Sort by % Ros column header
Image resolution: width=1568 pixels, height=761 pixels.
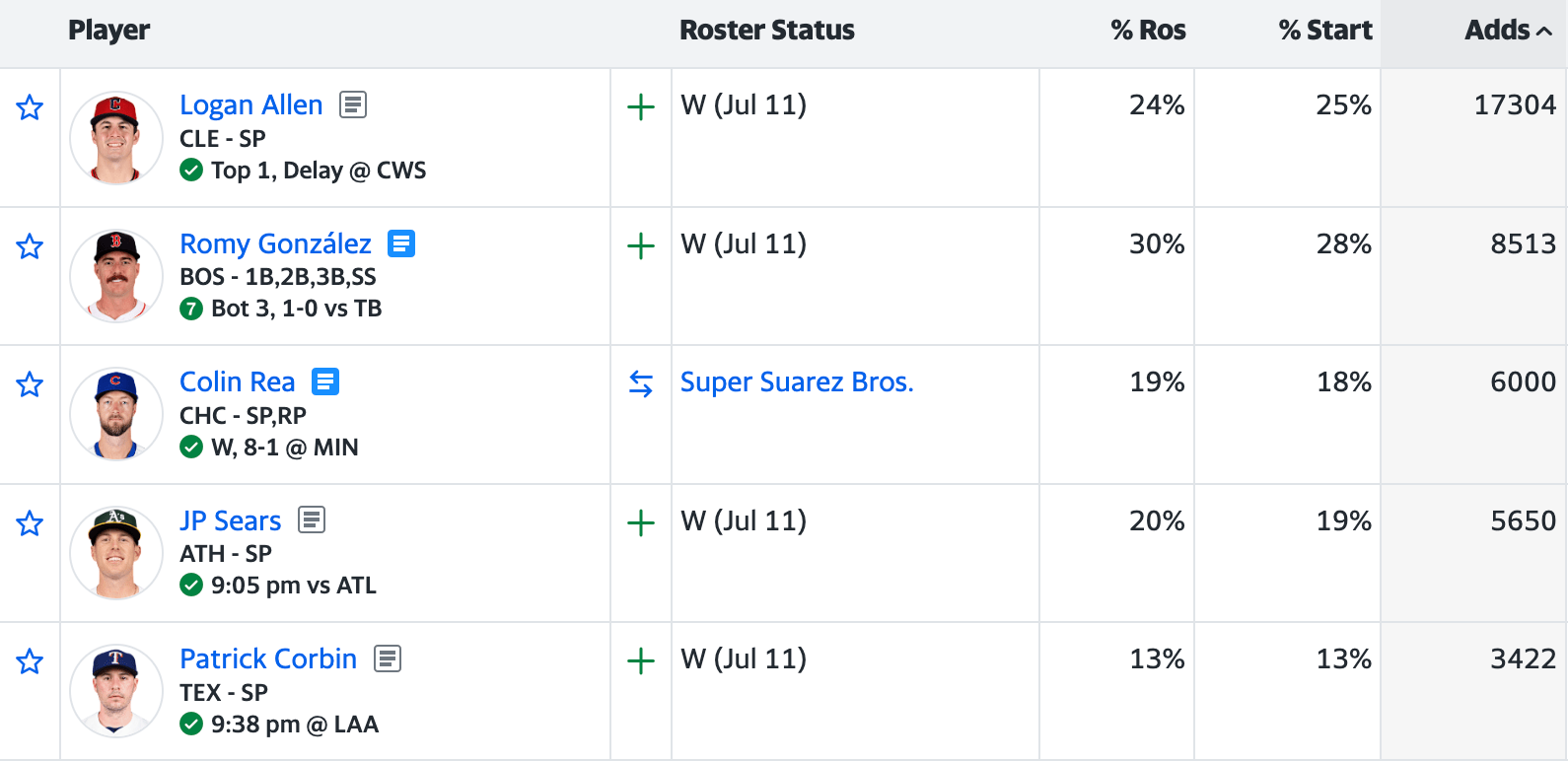[1148, 31]
